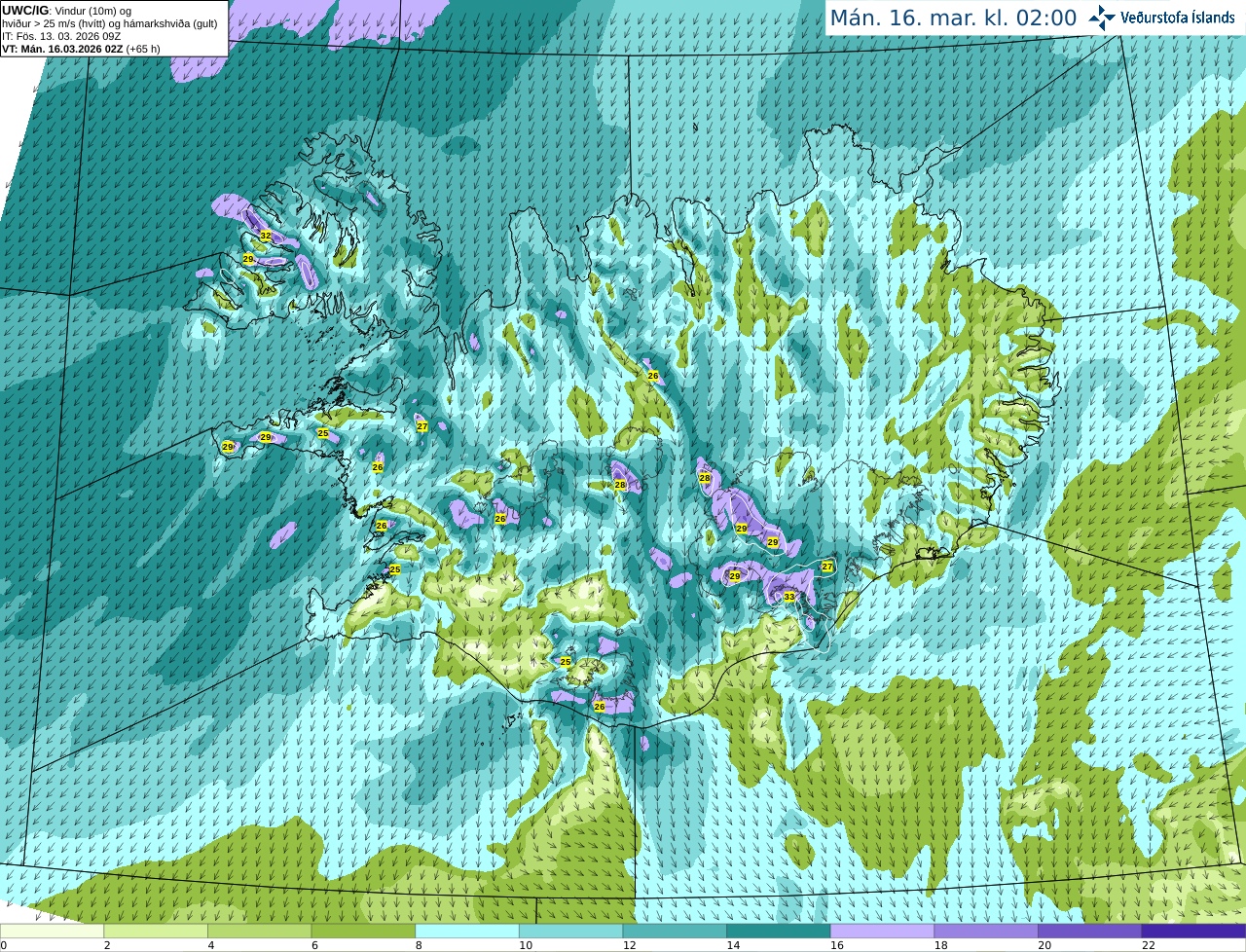Pick the darkest purple swatch above 22
Screen dimensions: 1246x952
tap(1194, 931)
